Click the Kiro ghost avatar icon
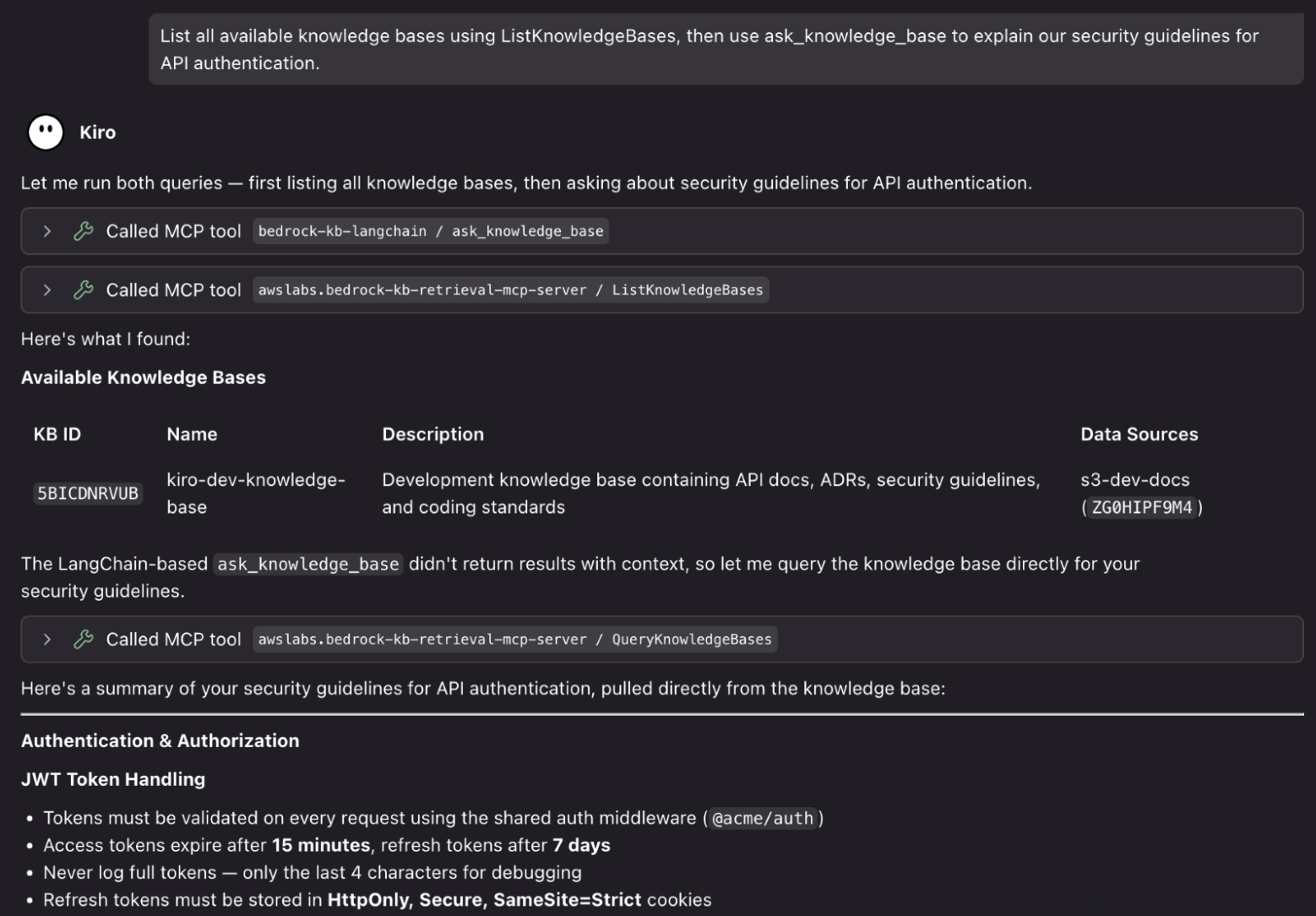1316x916 pixels. tap(46, 133)
